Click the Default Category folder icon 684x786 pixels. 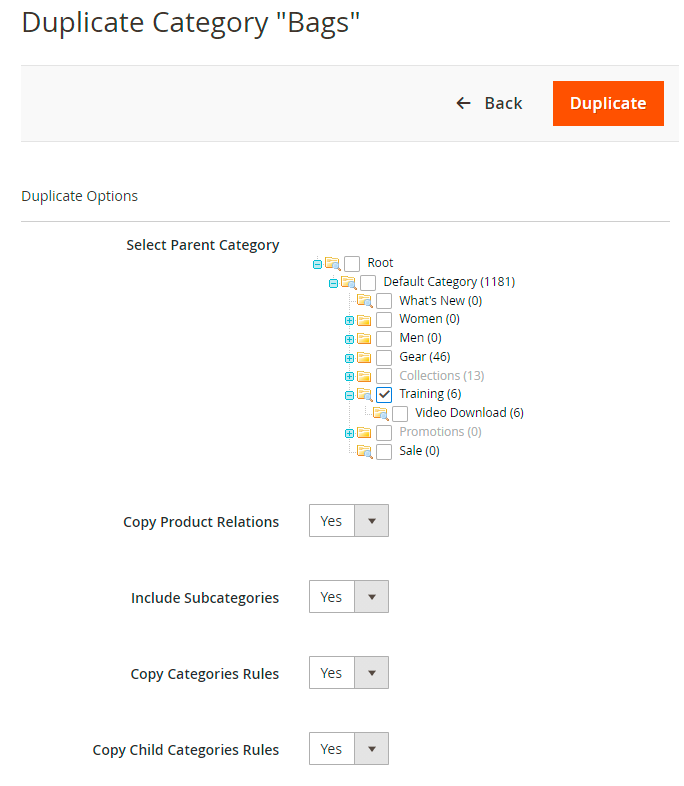(x=348, y=282)
